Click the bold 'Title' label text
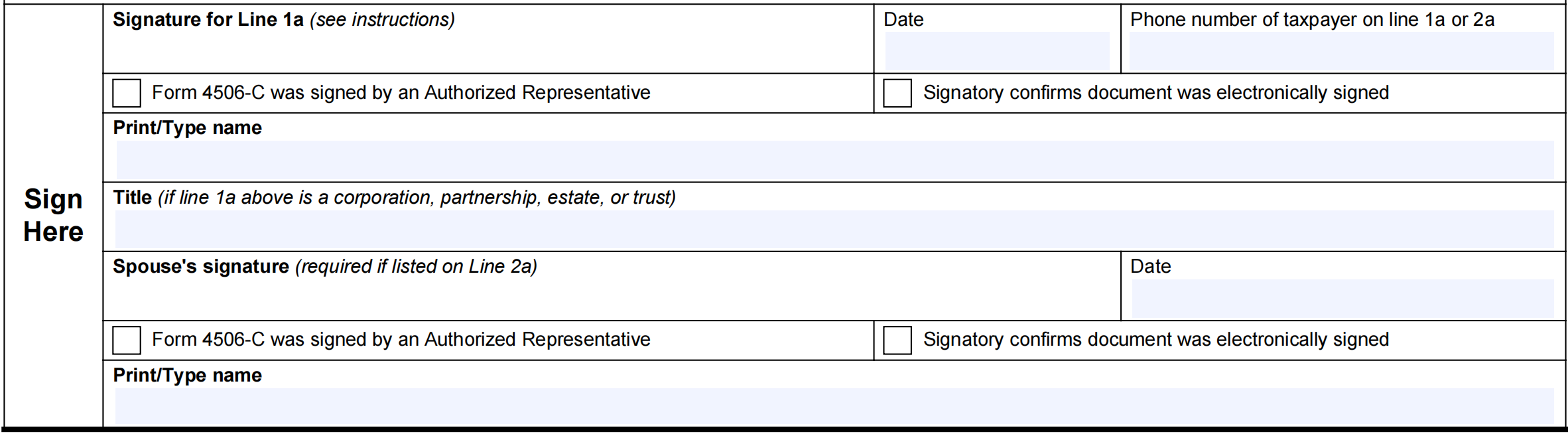Image resolution: width=1568 pixels, height=434 pixels. pyautogui.click(x=133, y=198)
